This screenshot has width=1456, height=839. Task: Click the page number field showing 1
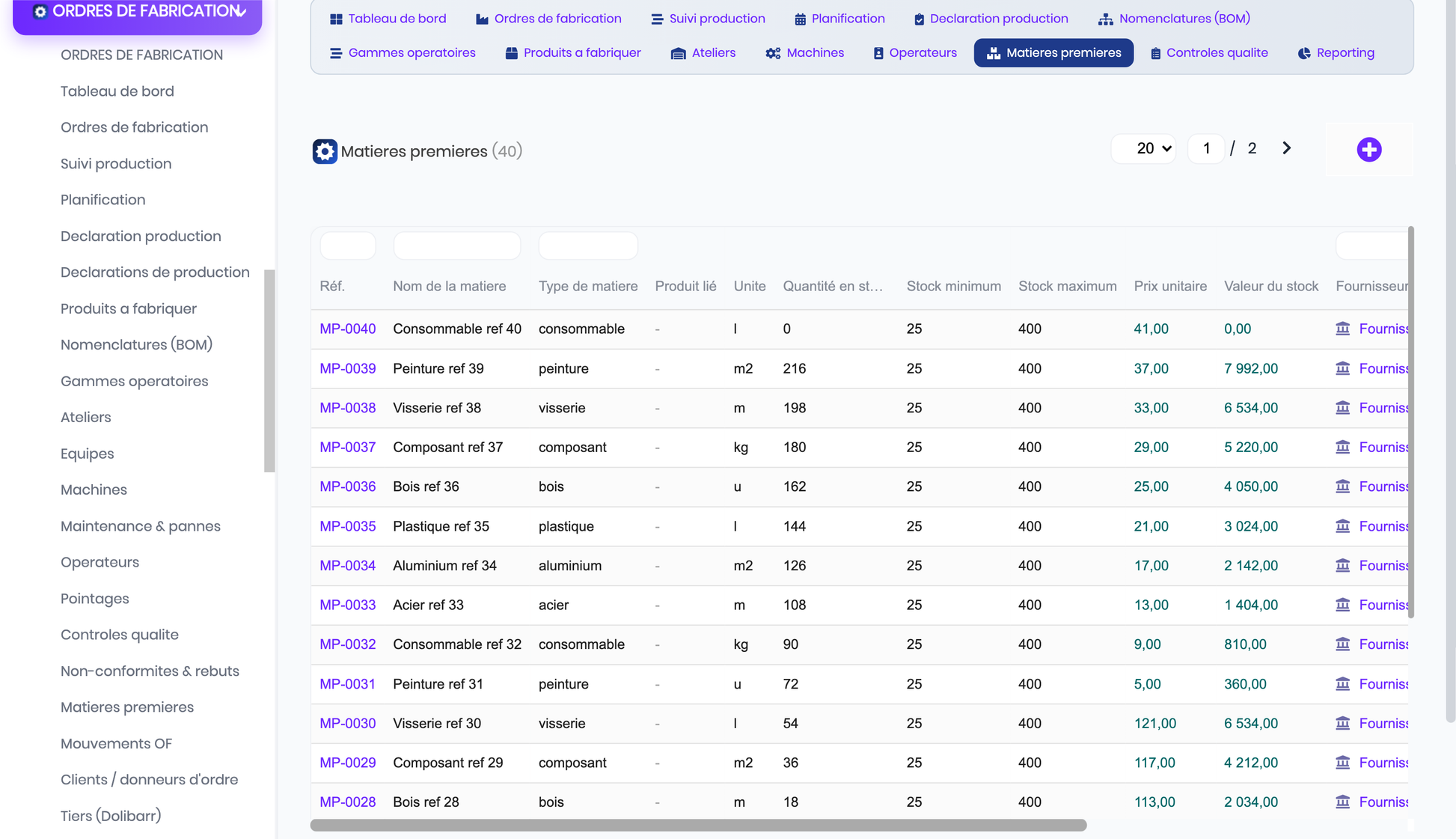pyautogui.click(x=1206, y=148)
